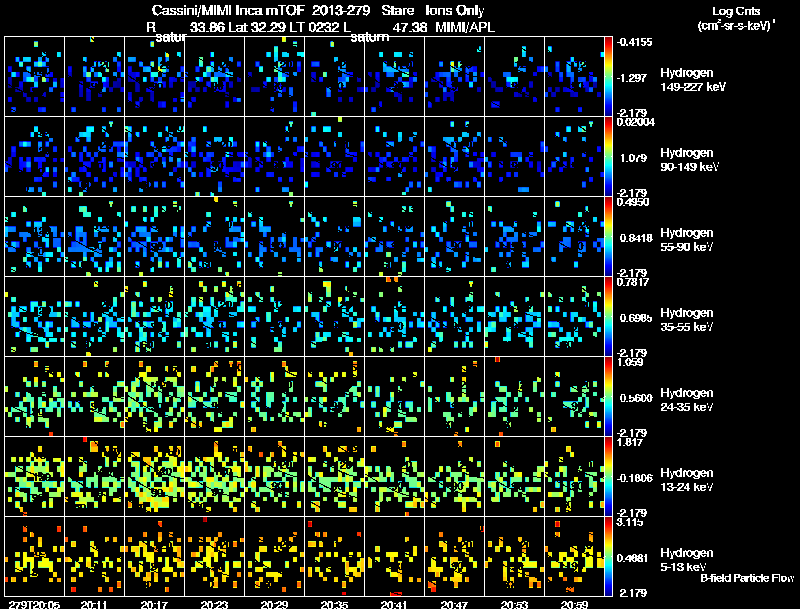Screen dimensions: 800x609
Task: Click the 20:53 time axis label
Action: [x=514, y=605]
